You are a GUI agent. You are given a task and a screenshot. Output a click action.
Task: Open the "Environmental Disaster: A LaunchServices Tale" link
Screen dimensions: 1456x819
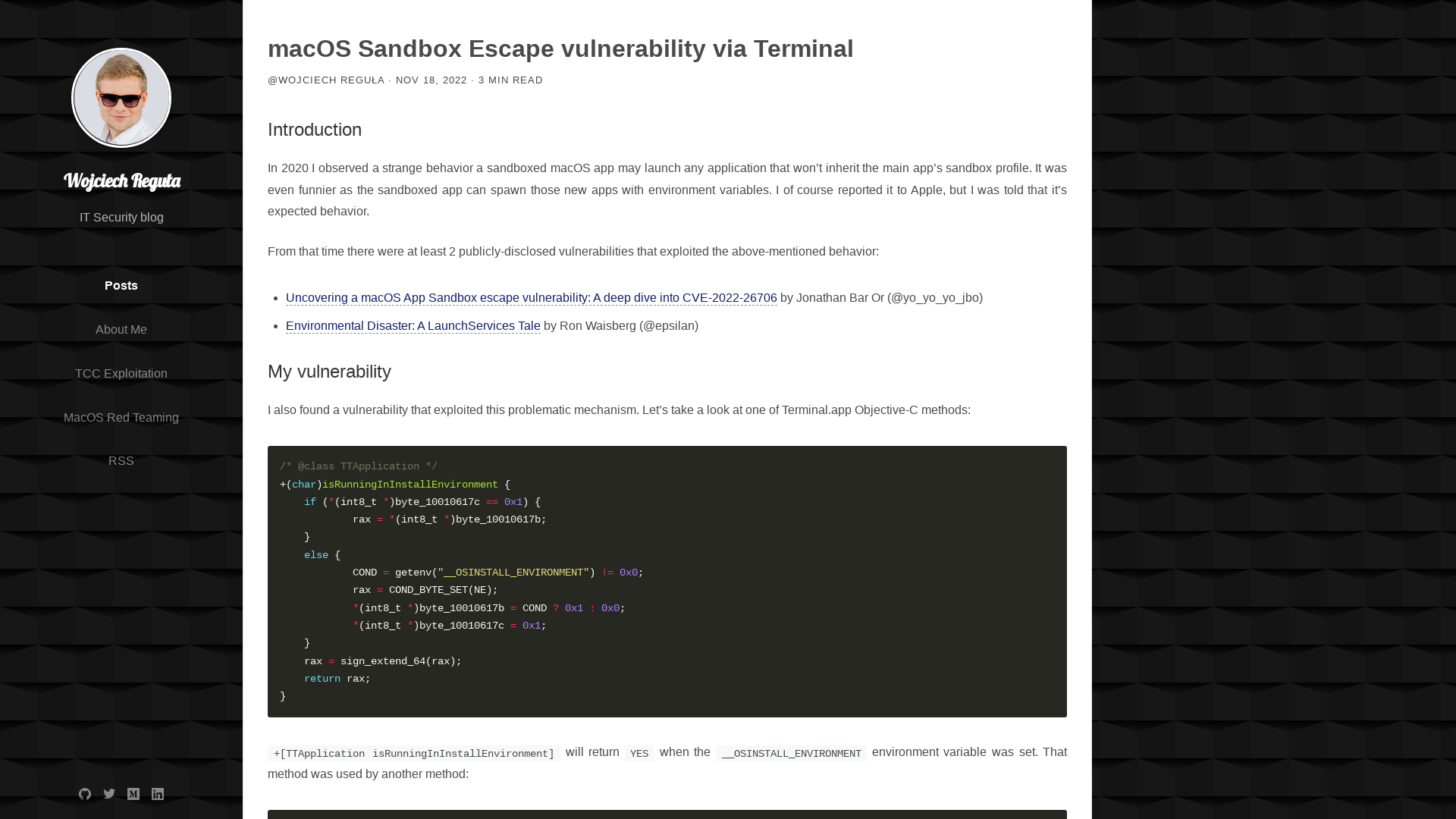coord(413,325)
